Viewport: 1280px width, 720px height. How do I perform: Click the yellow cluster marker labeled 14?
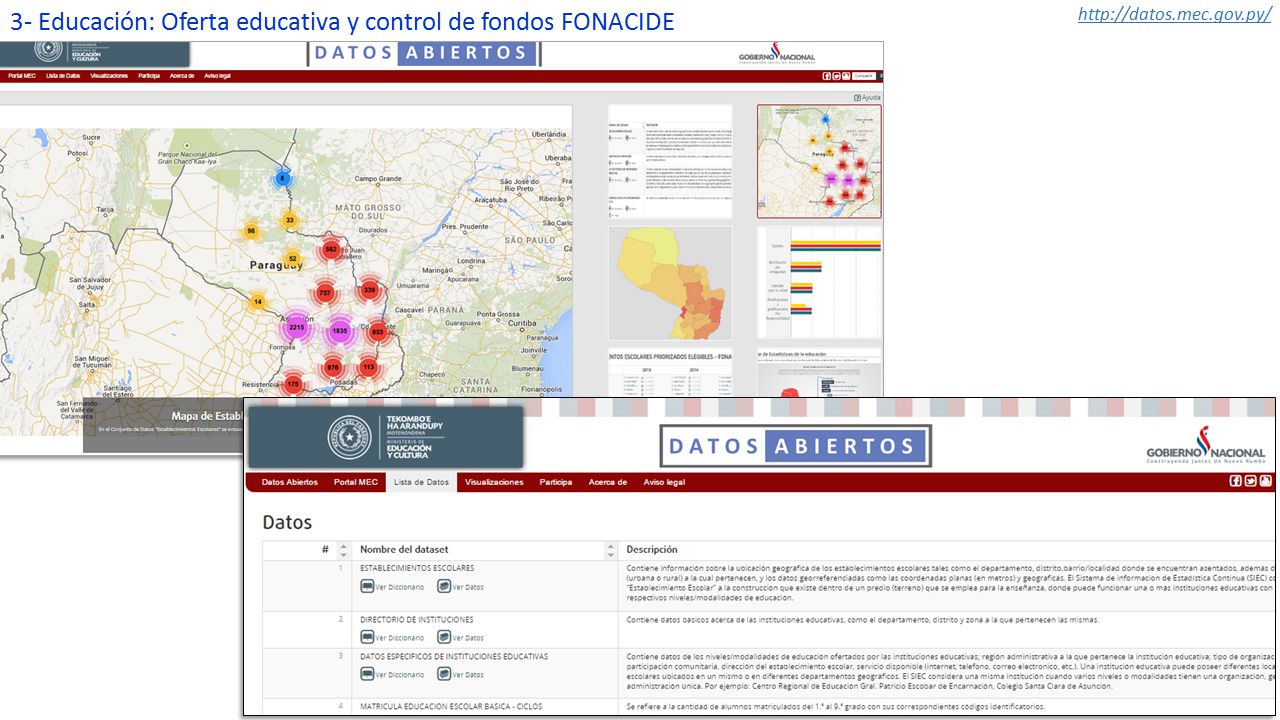257,302
